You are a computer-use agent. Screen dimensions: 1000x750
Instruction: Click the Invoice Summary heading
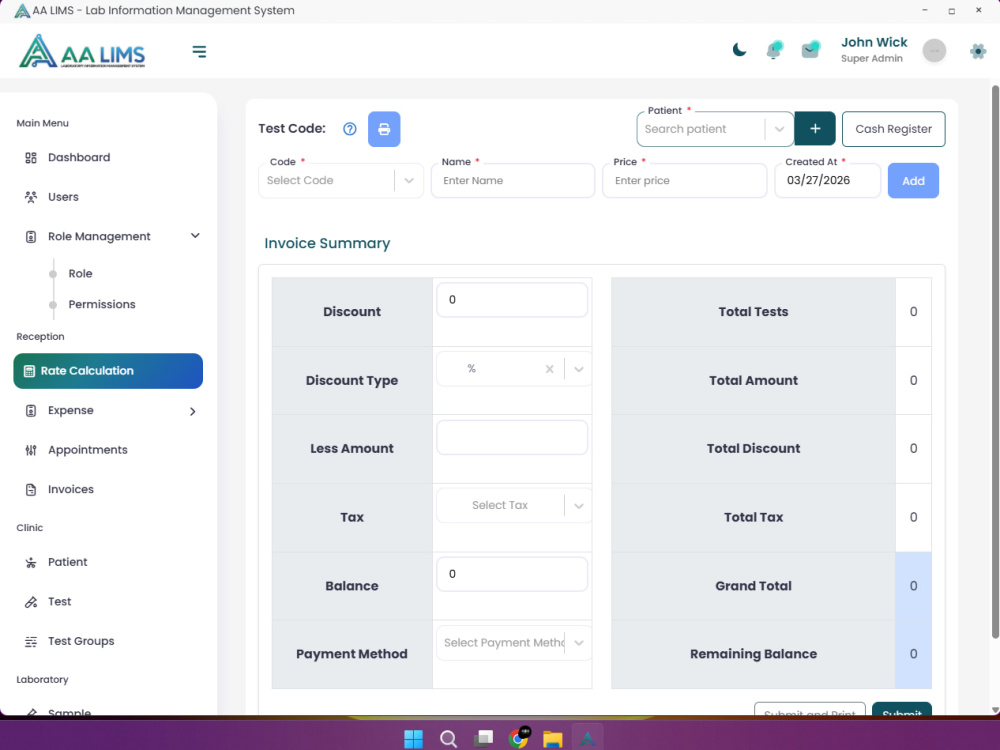coord(327,244)
